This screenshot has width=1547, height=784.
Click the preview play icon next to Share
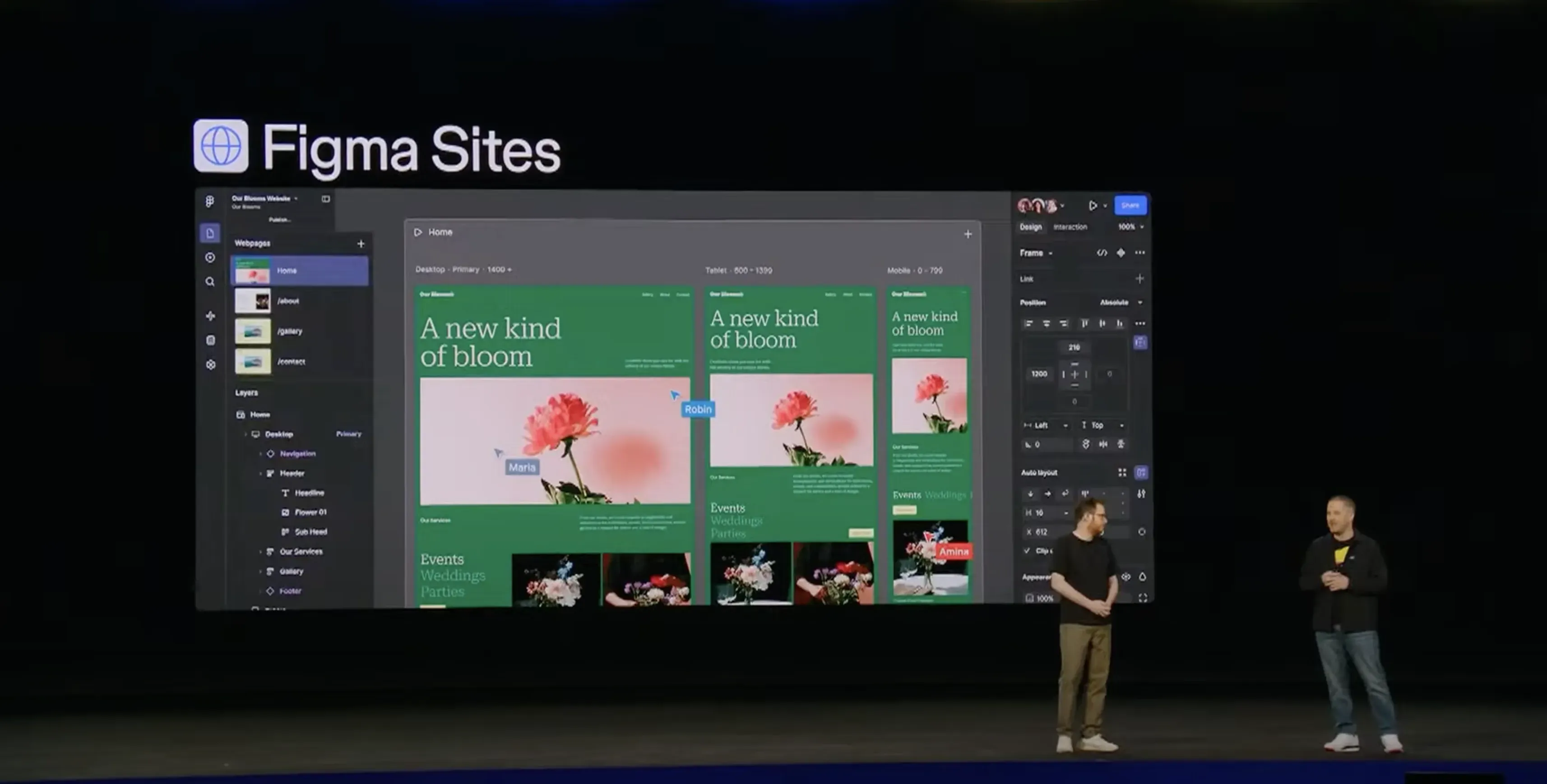(1093, 205)
